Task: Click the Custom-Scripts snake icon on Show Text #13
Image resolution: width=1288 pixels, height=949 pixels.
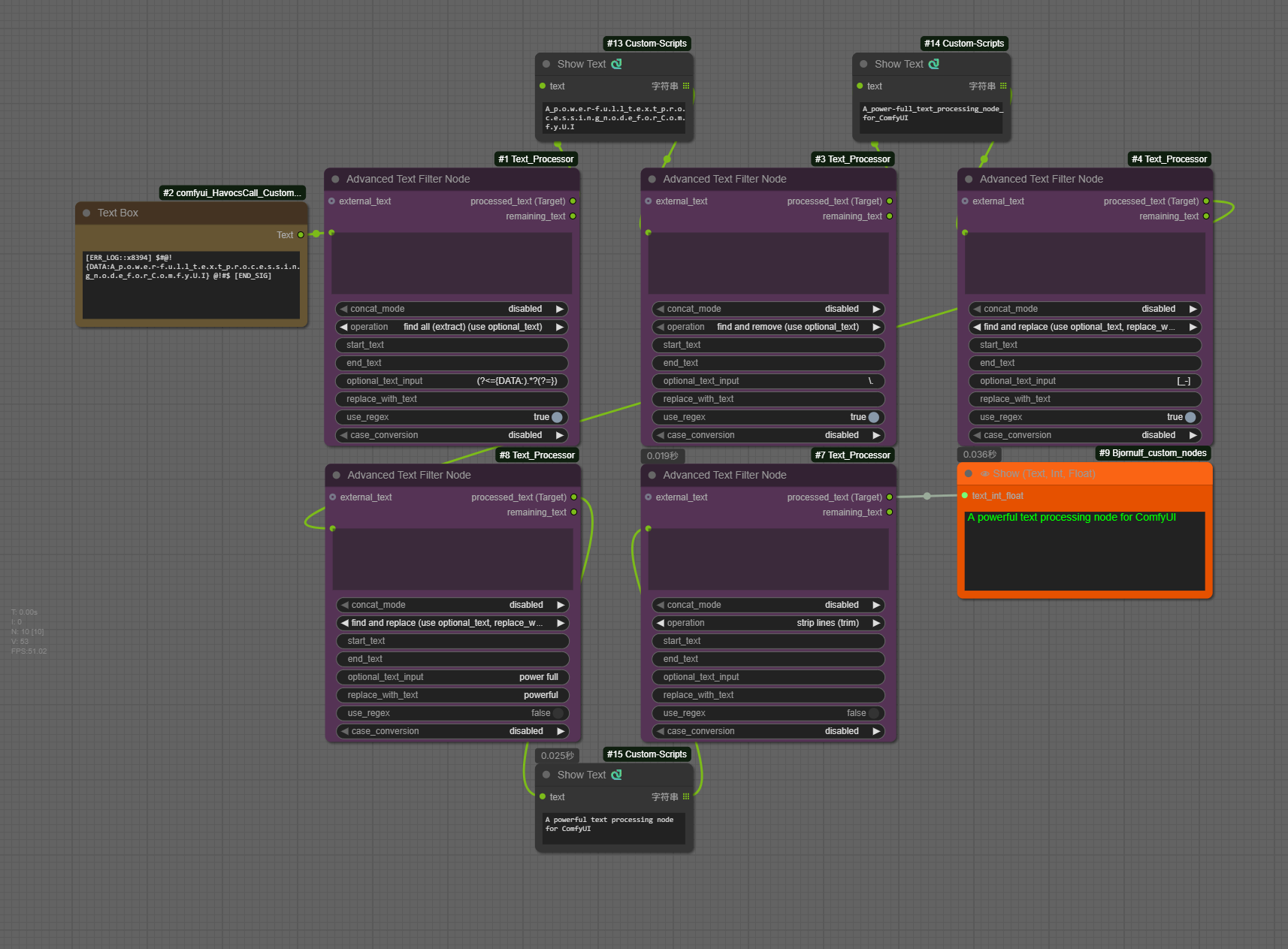Action: point(617,64)
